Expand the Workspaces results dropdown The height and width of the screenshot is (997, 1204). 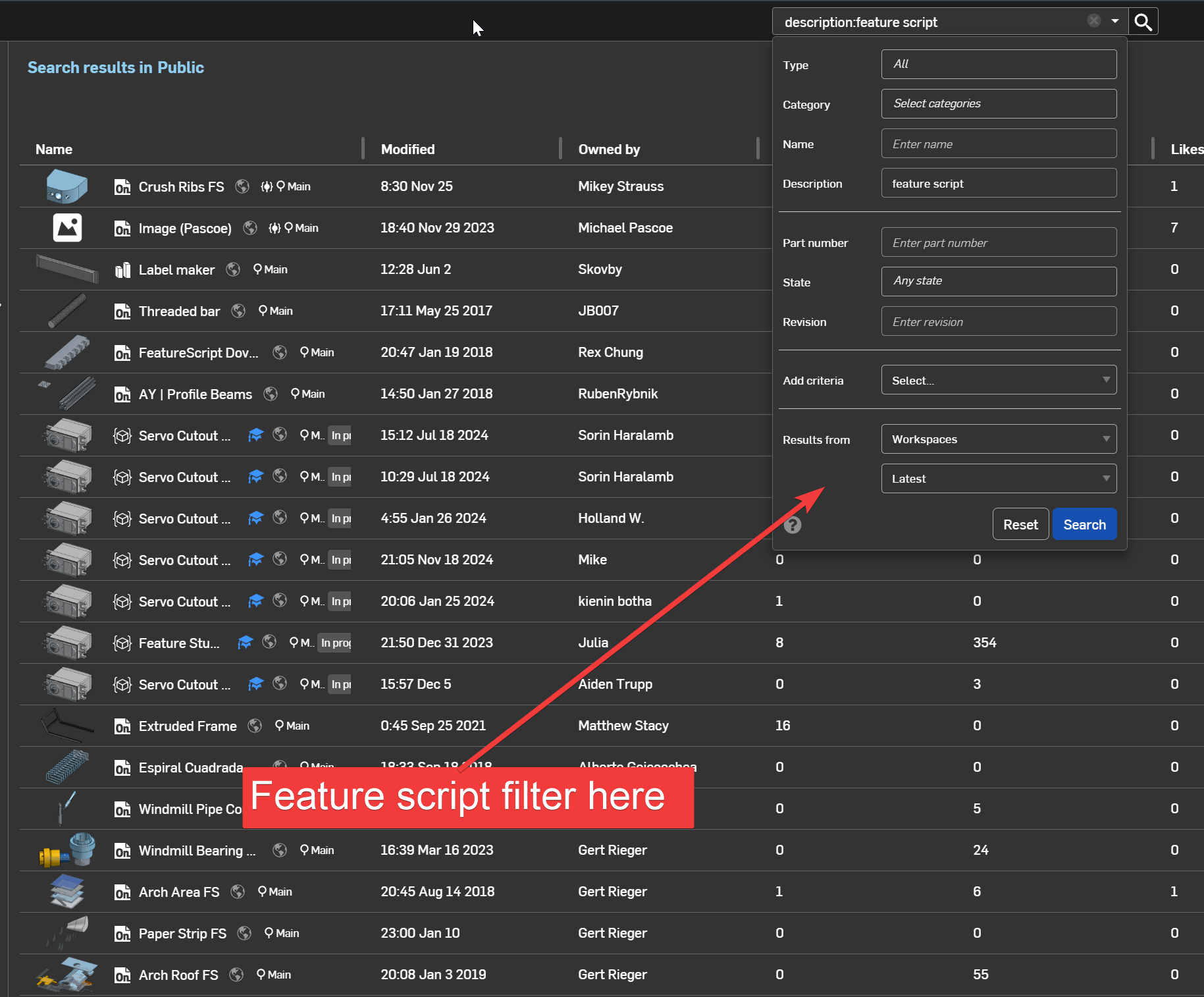998,439
